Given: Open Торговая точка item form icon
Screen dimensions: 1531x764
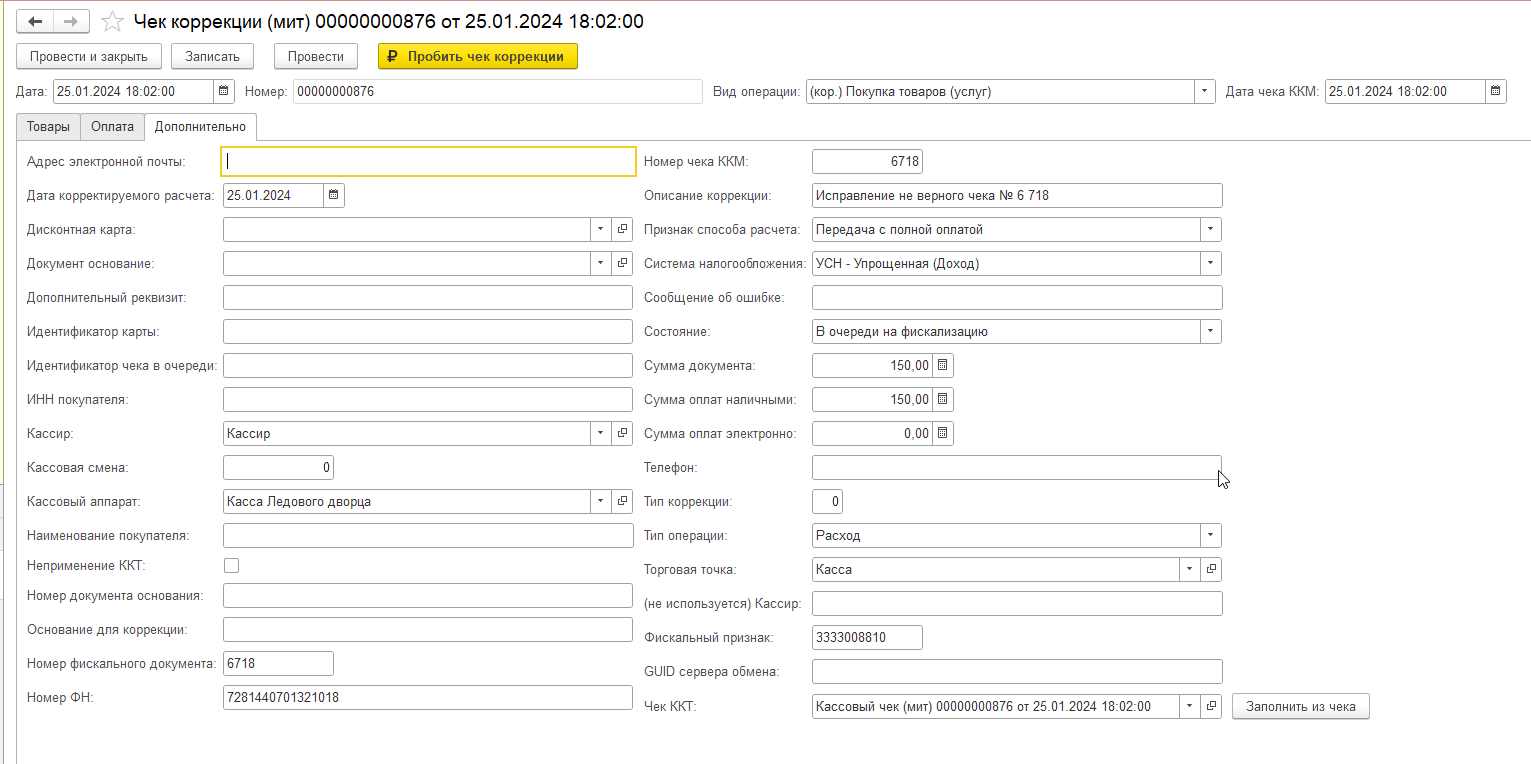Looking at the screenshot, I should tap(1210, 569).
